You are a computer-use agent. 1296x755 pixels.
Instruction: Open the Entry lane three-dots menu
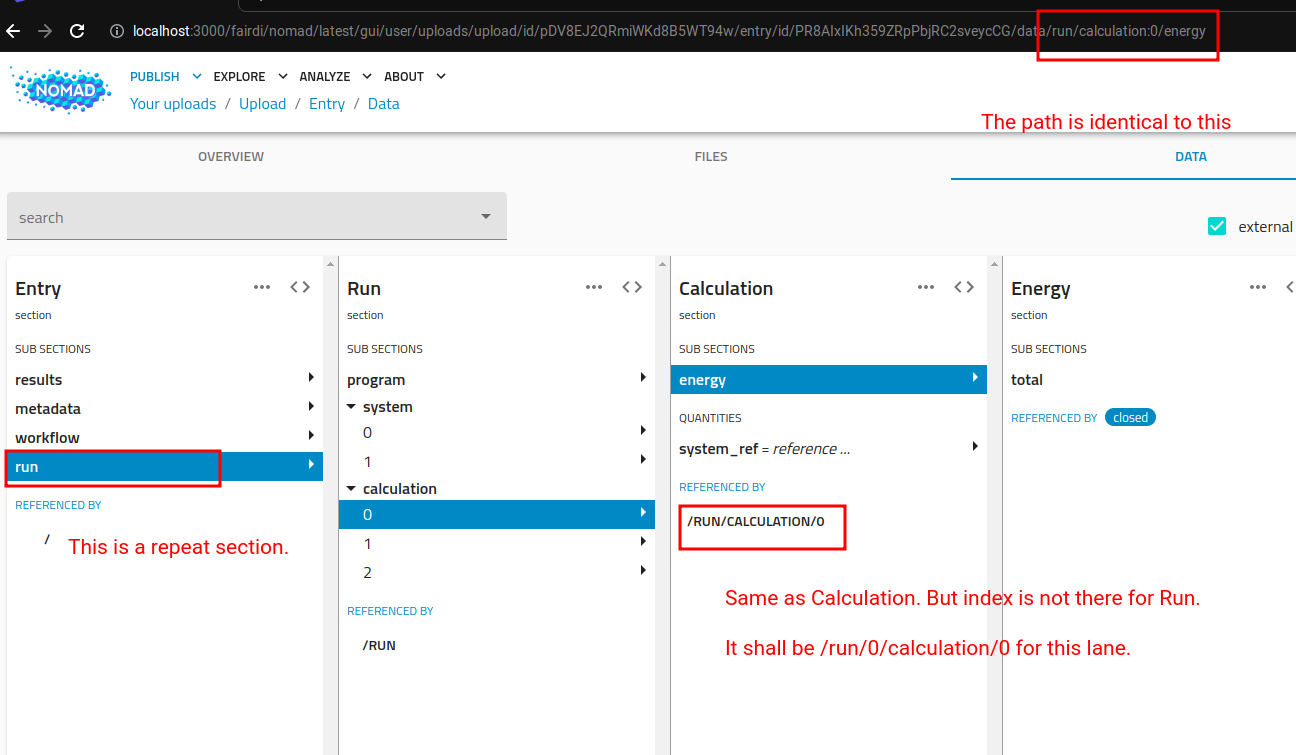(x=262, y=287)
